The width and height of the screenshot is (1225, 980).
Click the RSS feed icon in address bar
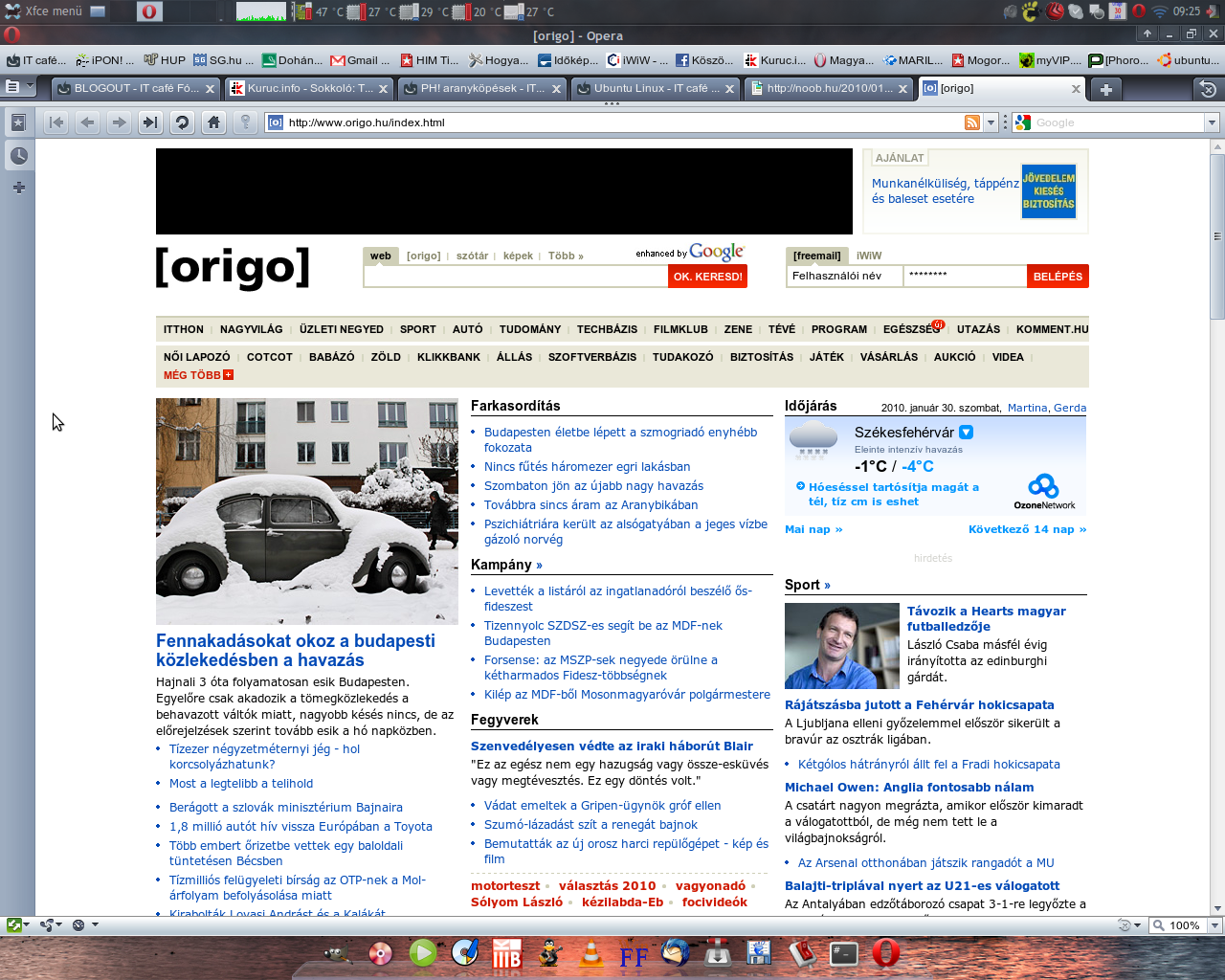[972, 122]
